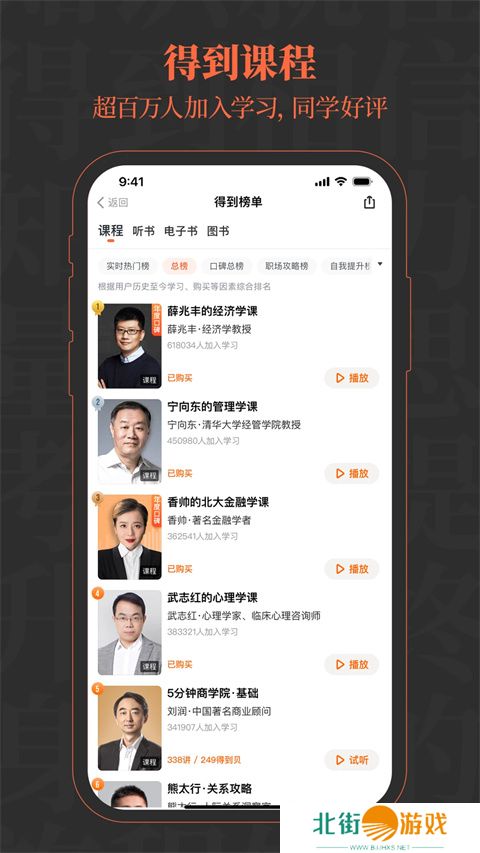Go back using the 返回 arrow
This screenshot has width=480, height=853.
112,203
